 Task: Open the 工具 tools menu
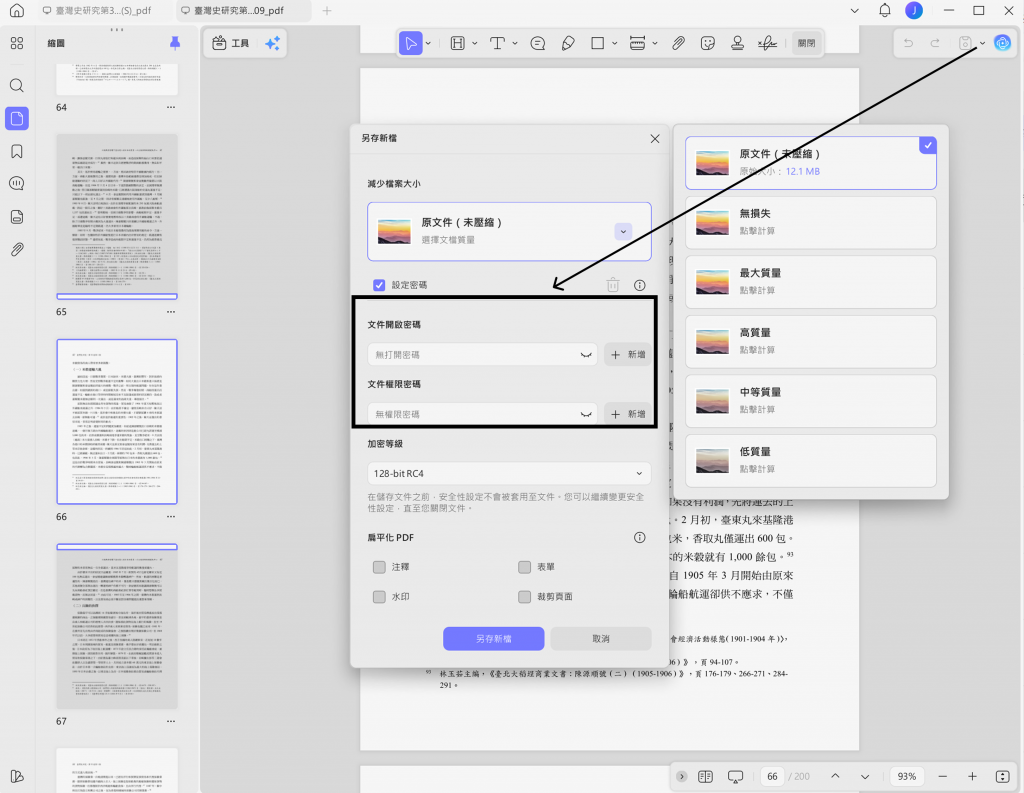point(231,43)
